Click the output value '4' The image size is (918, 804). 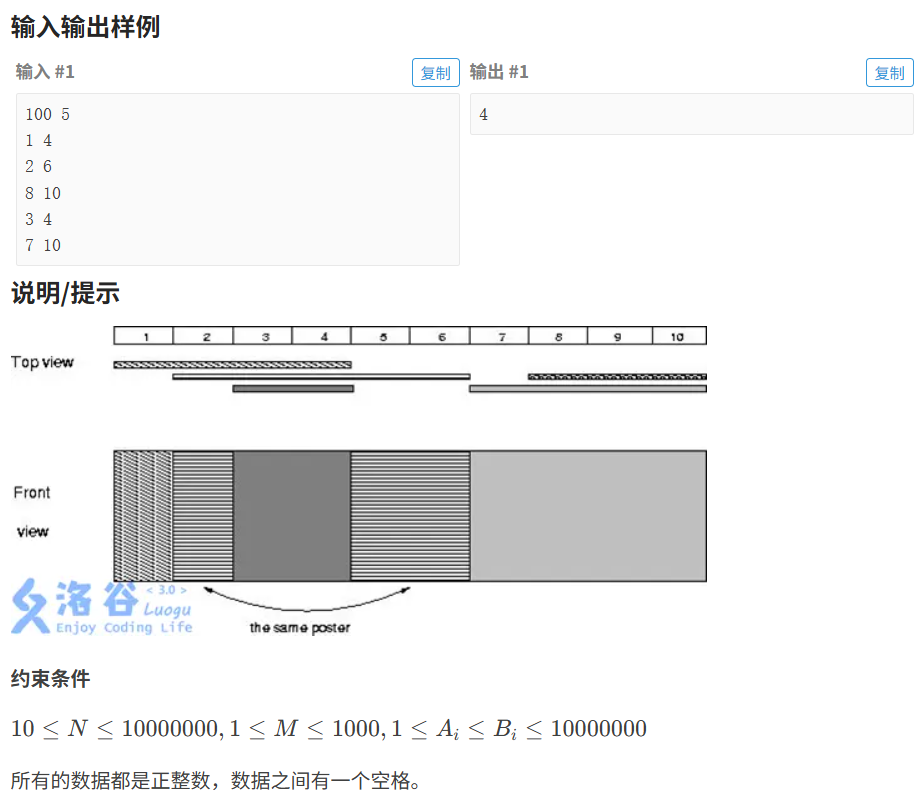484,114
